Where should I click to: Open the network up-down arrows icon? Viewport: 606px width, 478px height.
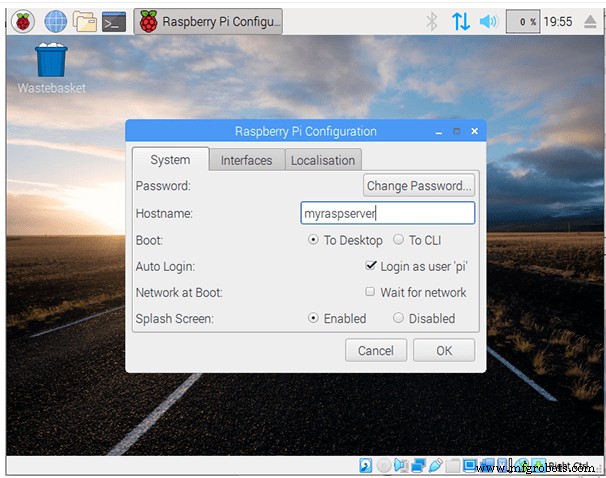tap(461, 21)
